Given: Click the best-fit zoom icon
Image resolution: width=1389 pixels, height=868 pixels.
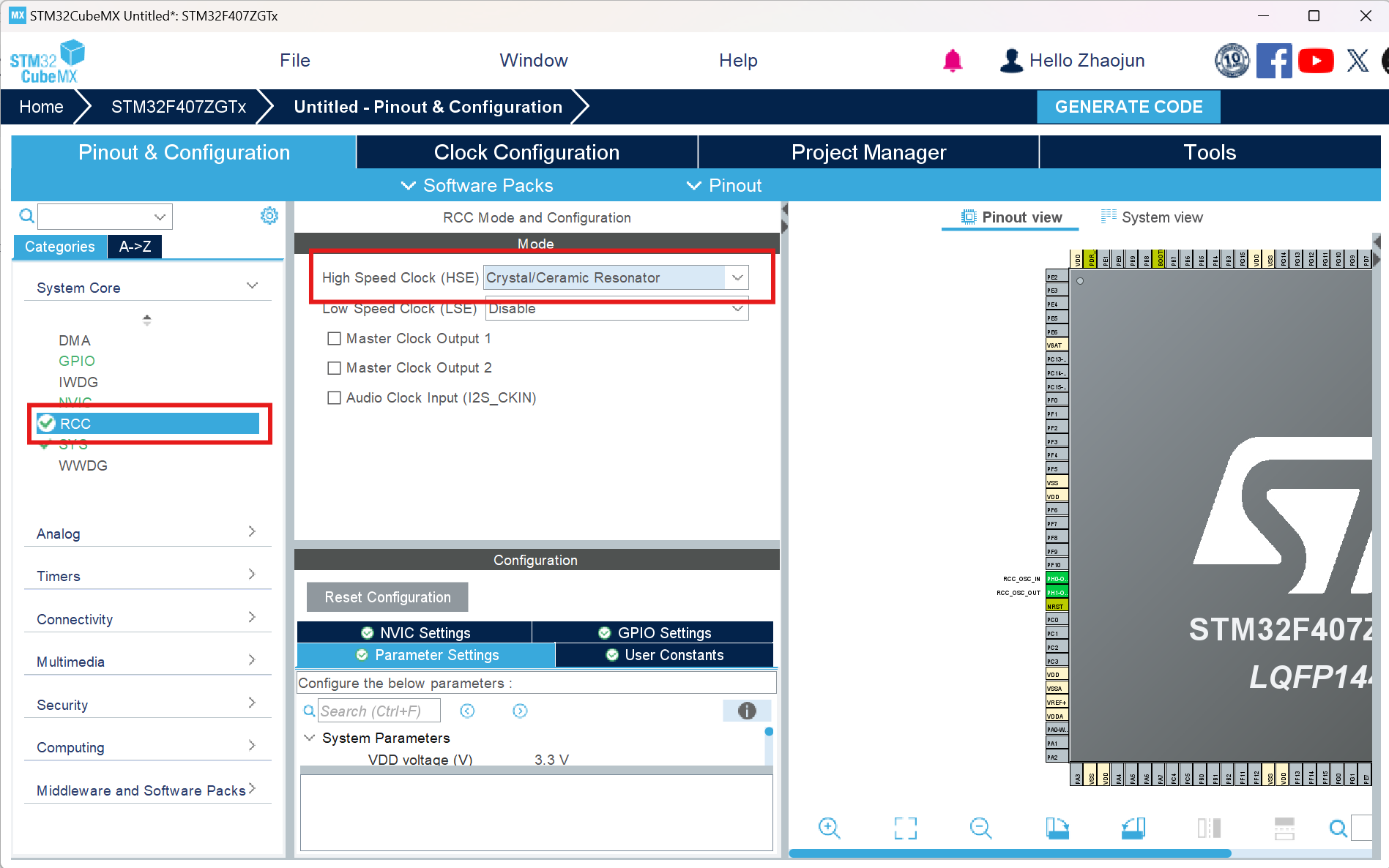Looking at the screenshot, I should (905, 828).
